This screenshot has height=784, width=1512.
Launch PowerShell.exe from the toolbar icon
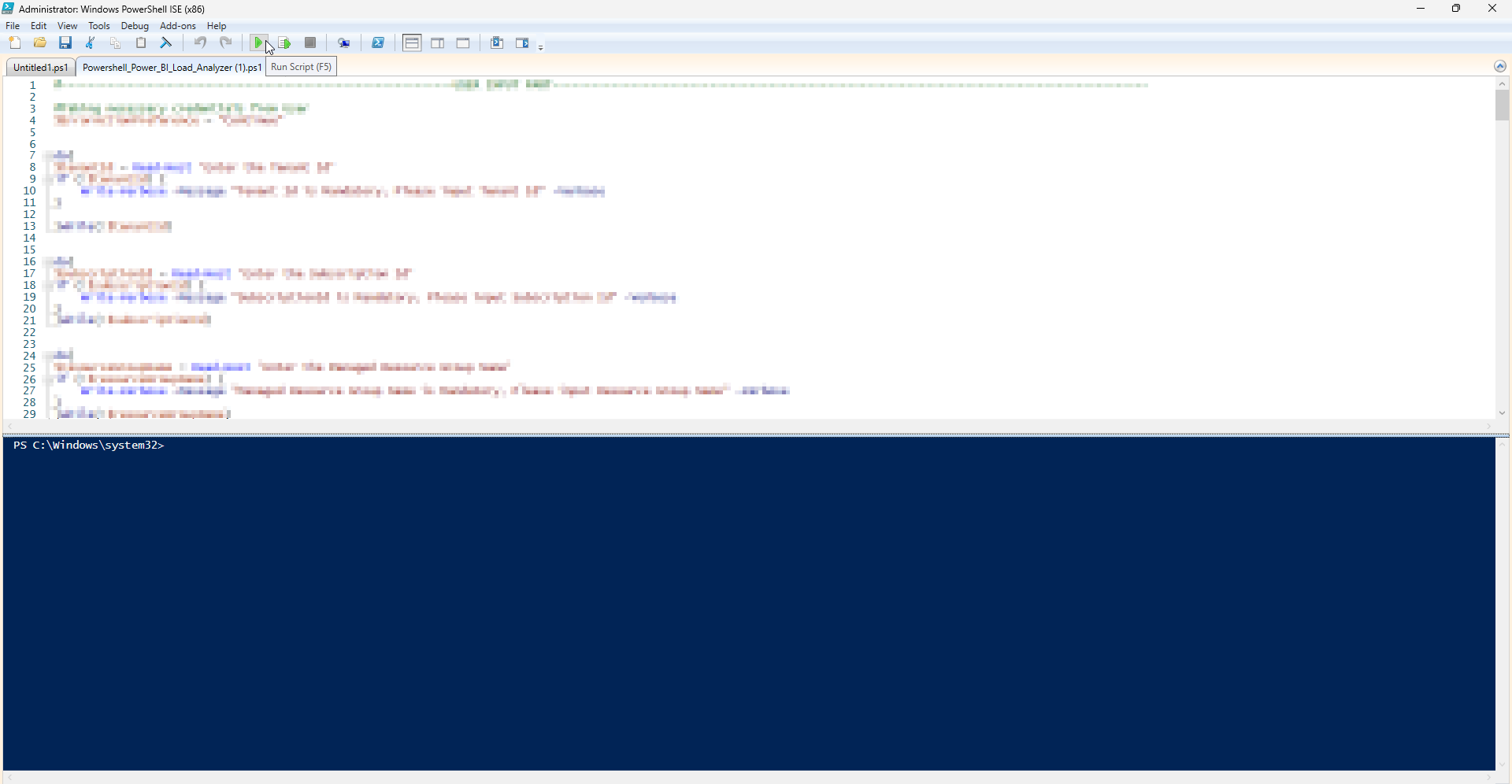coord(379,43)
